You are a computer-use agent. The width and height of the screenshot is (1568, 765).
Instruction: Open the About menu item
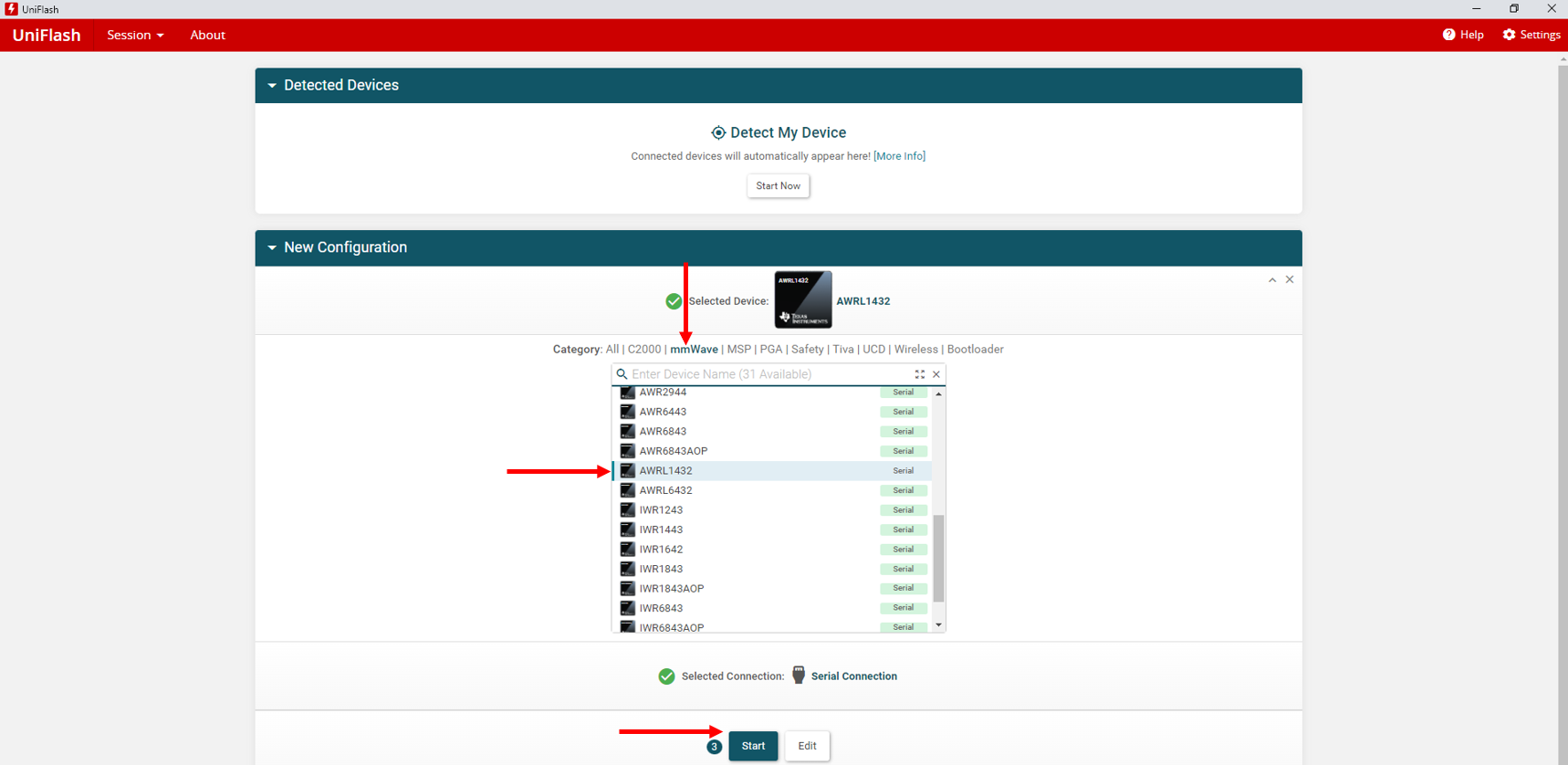pos(207,35)
